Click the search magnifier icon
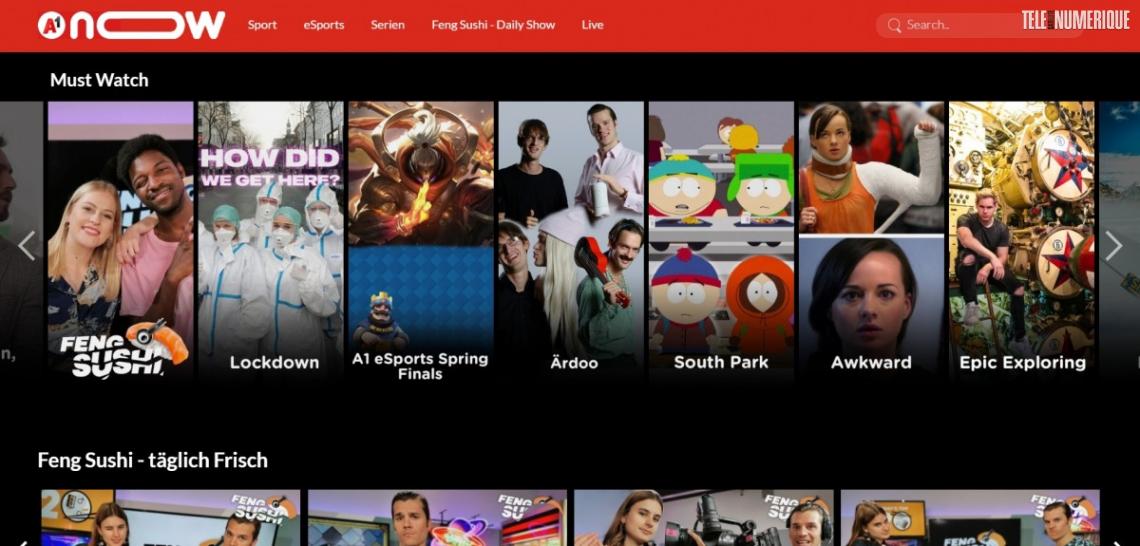The width and height of the screenshot is (1140, 546). pos(894,25)
